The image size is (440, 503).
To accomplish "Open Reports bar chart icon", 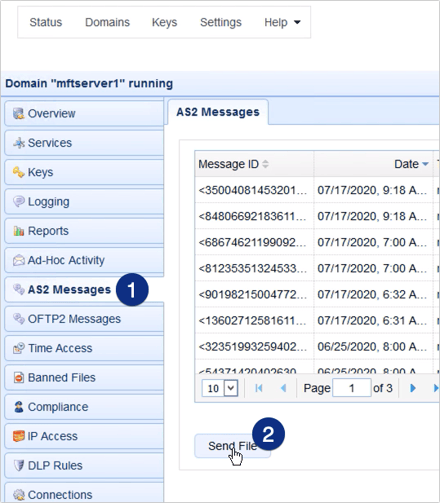I will click(x=19, y=231).
